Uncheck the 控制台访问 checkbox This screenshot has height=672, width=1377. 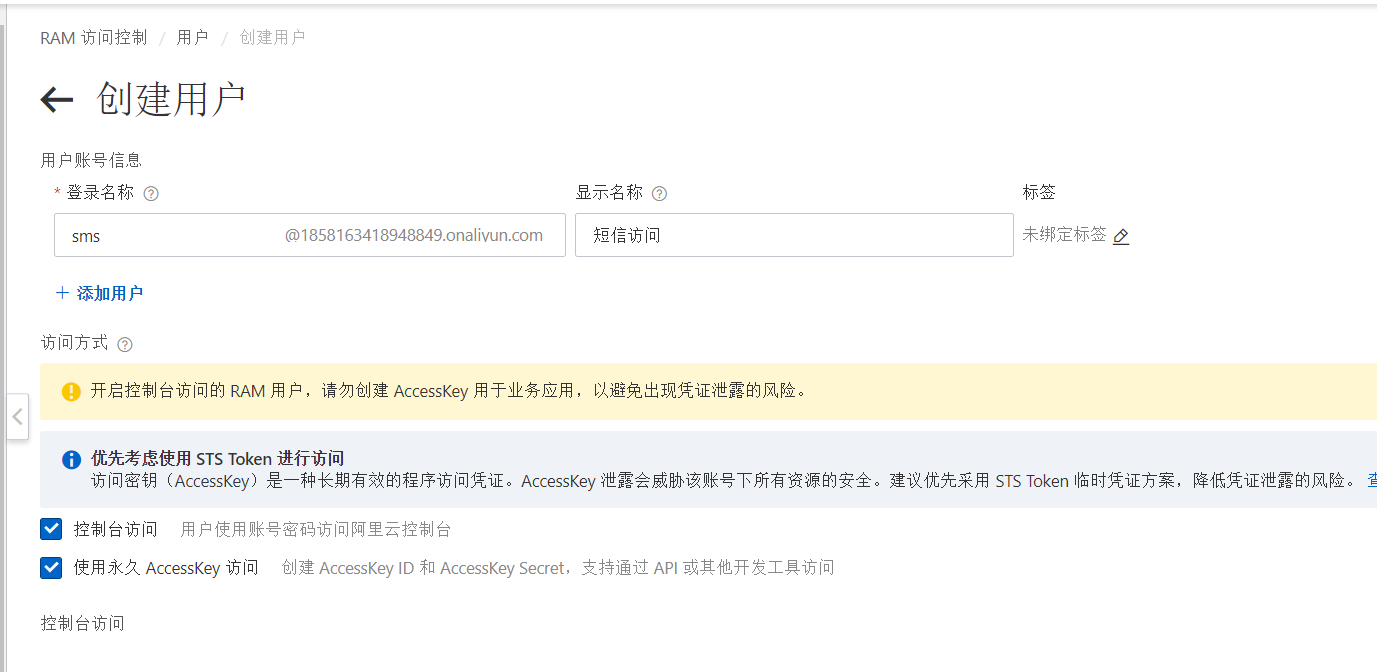point(51,529)
